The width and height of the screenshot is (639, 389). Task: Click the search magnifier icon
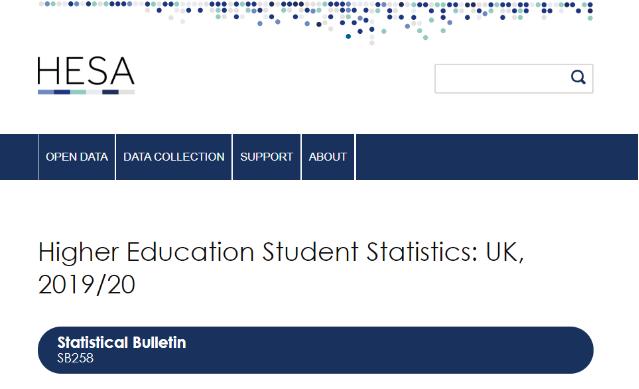(x=578, y=77)
